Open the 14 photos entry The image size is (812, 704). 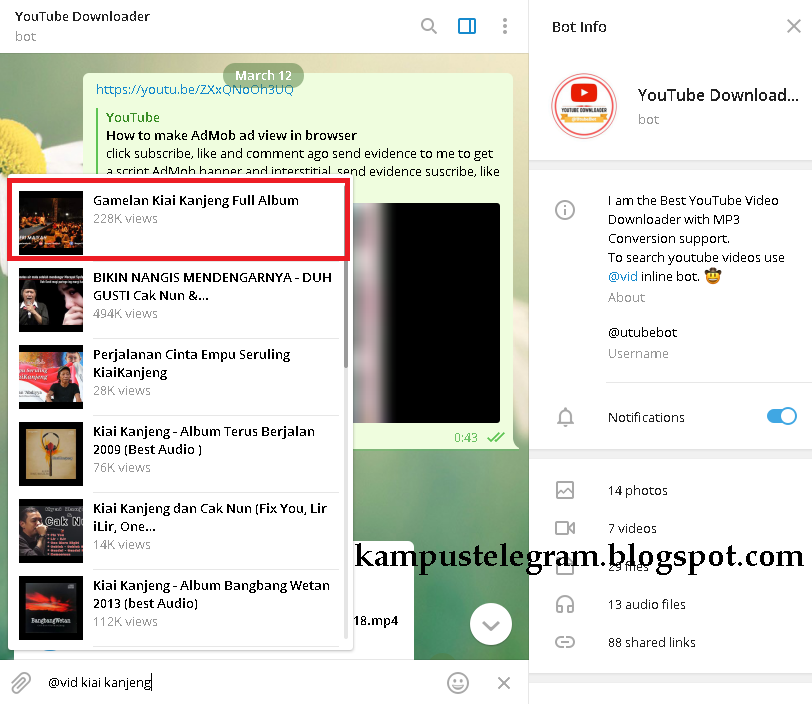tap(637, 491)
